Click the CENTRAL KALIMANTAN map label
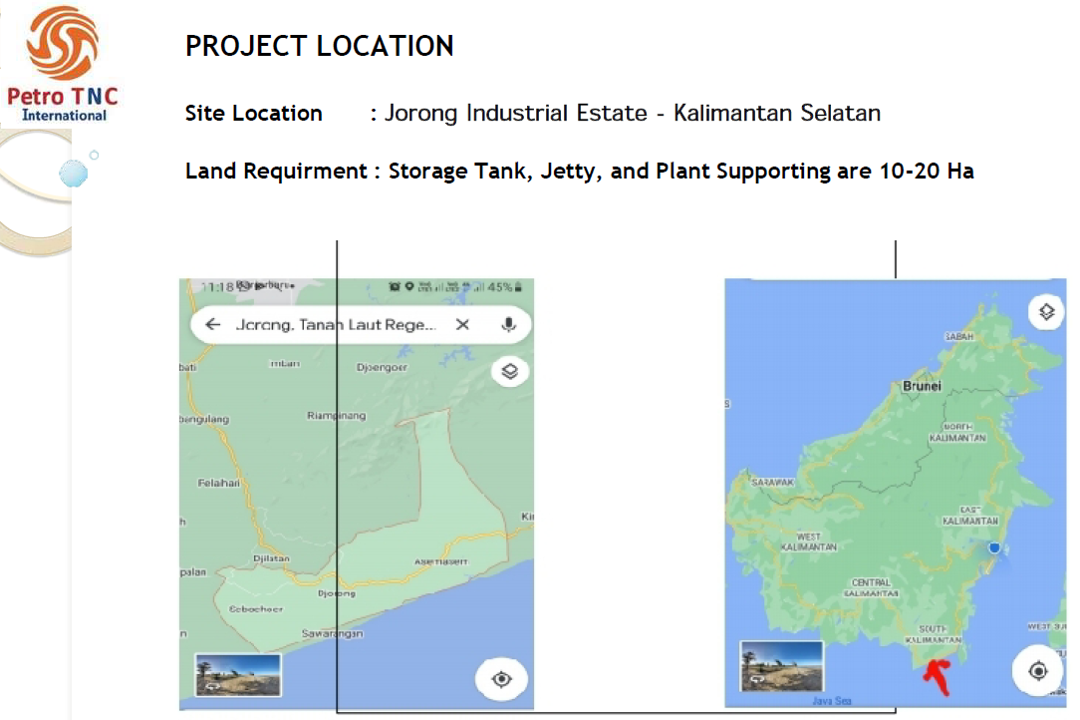This screenshot has width=1080, height=720. point(871,588)
